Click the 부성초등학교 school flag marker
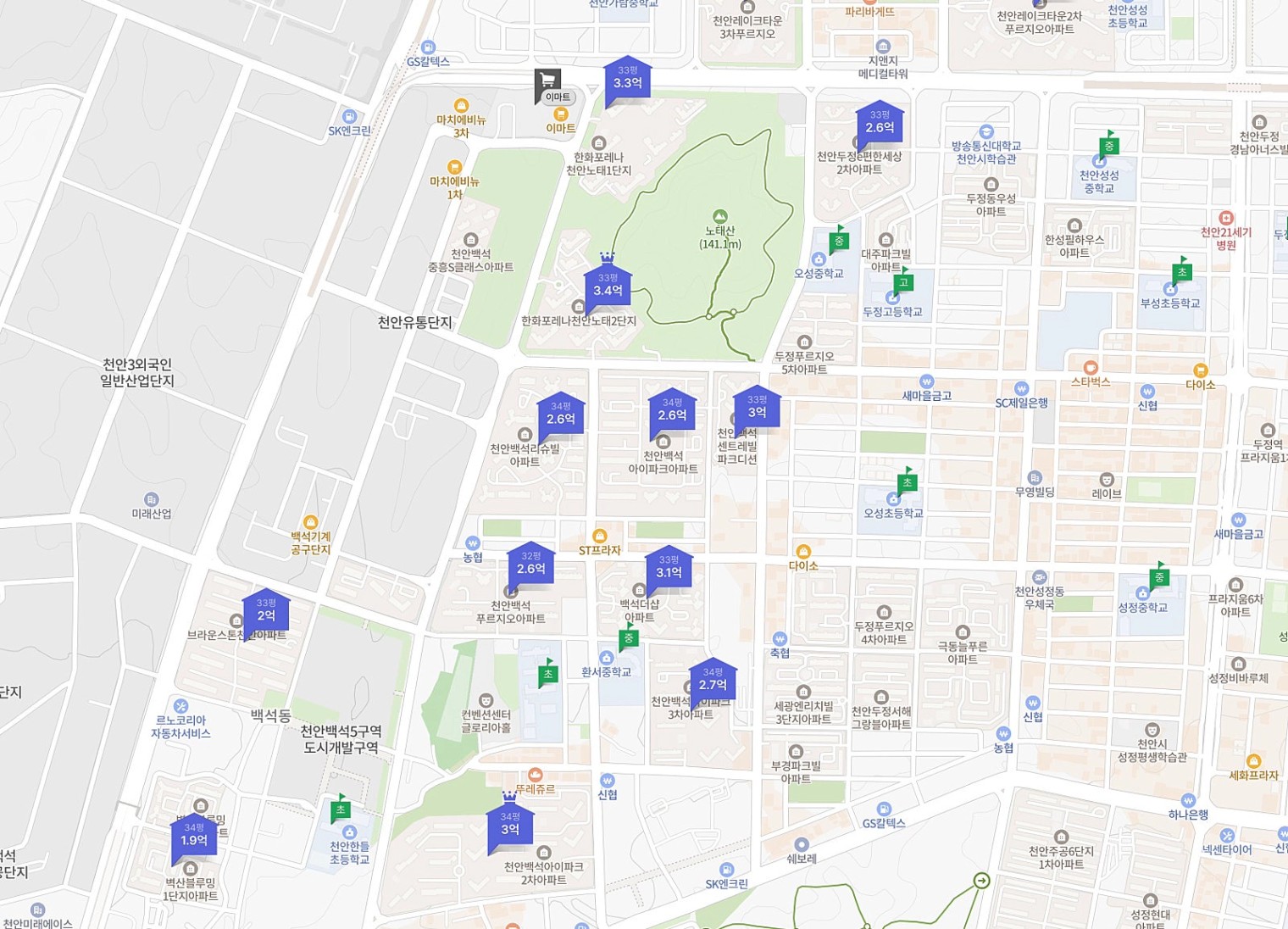1288x929 pixels. point(1182,271)
